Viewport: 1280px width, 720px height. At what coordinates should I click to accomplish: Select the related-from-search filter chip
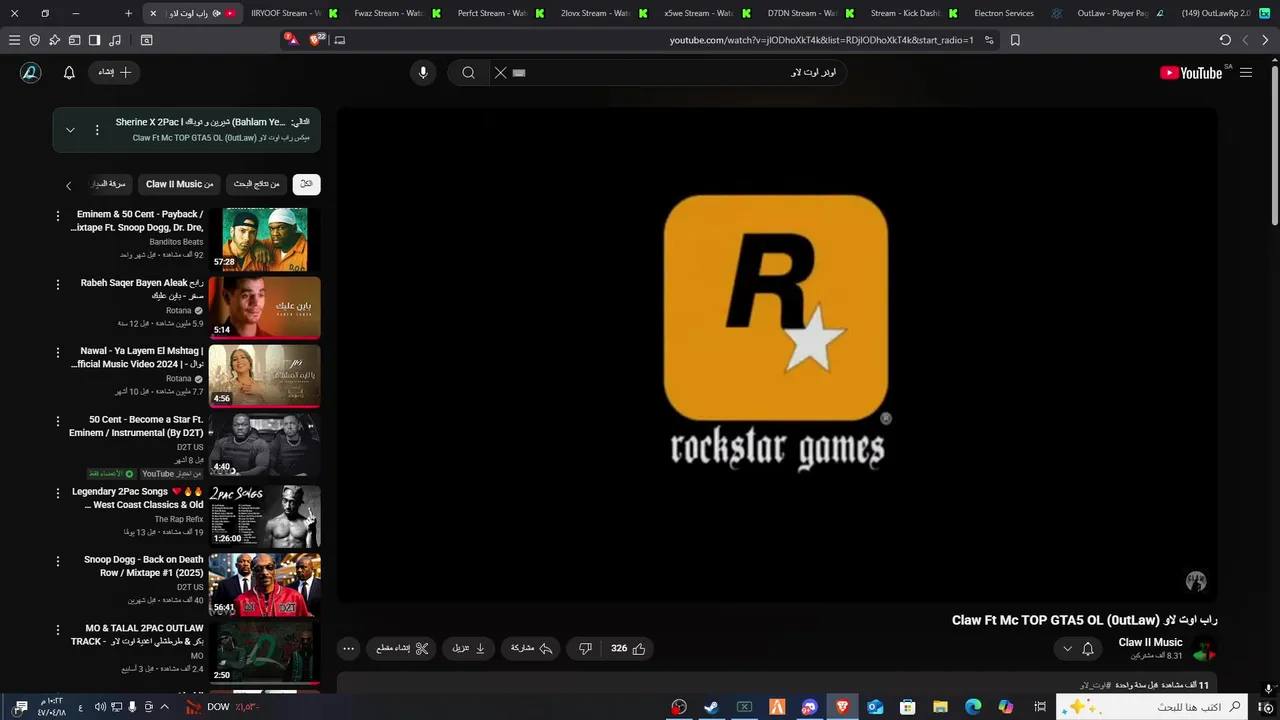(256, 184)
